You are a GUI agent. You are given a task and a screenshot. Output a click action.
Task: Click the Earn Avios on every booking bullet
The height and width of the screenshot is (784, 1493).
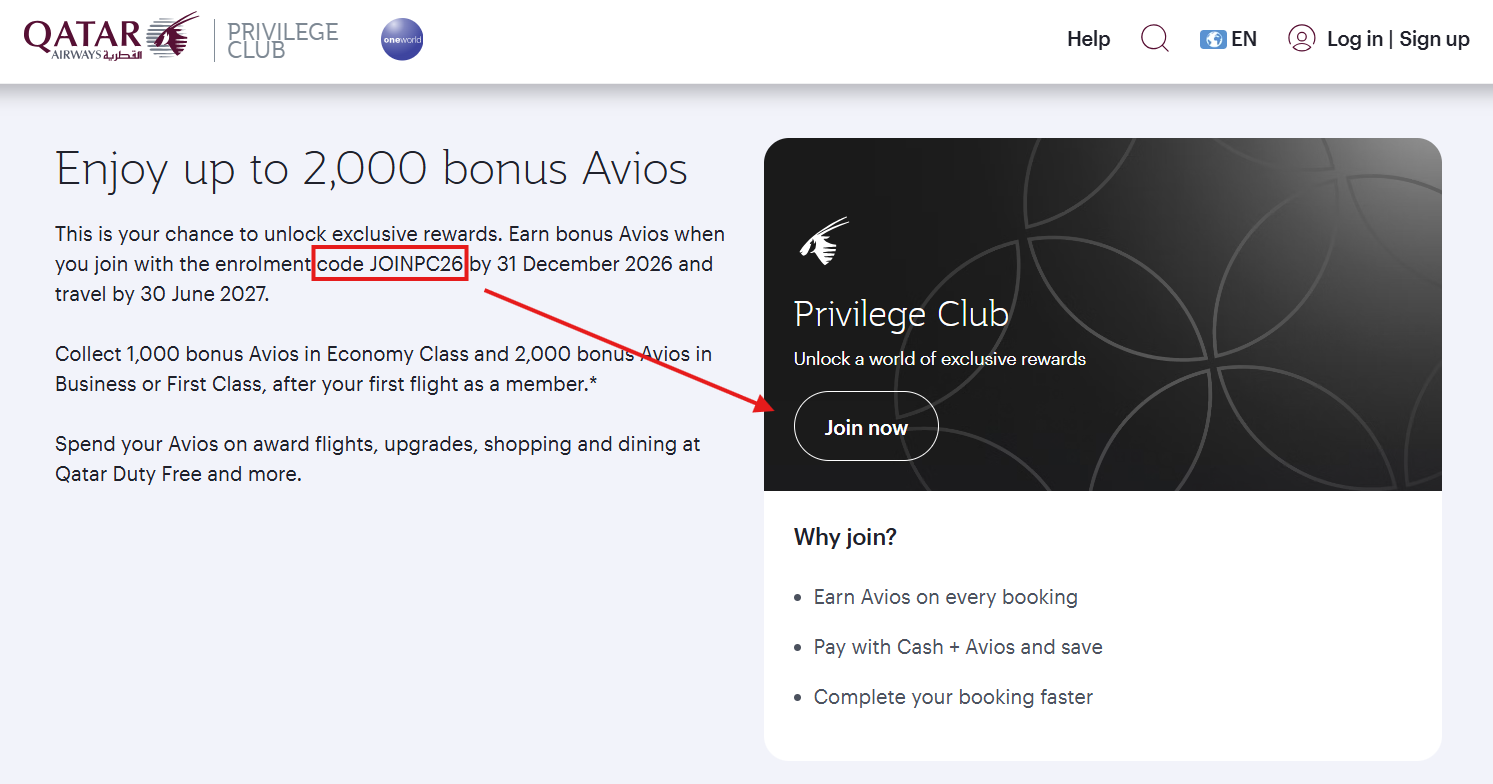click(944, 596)
